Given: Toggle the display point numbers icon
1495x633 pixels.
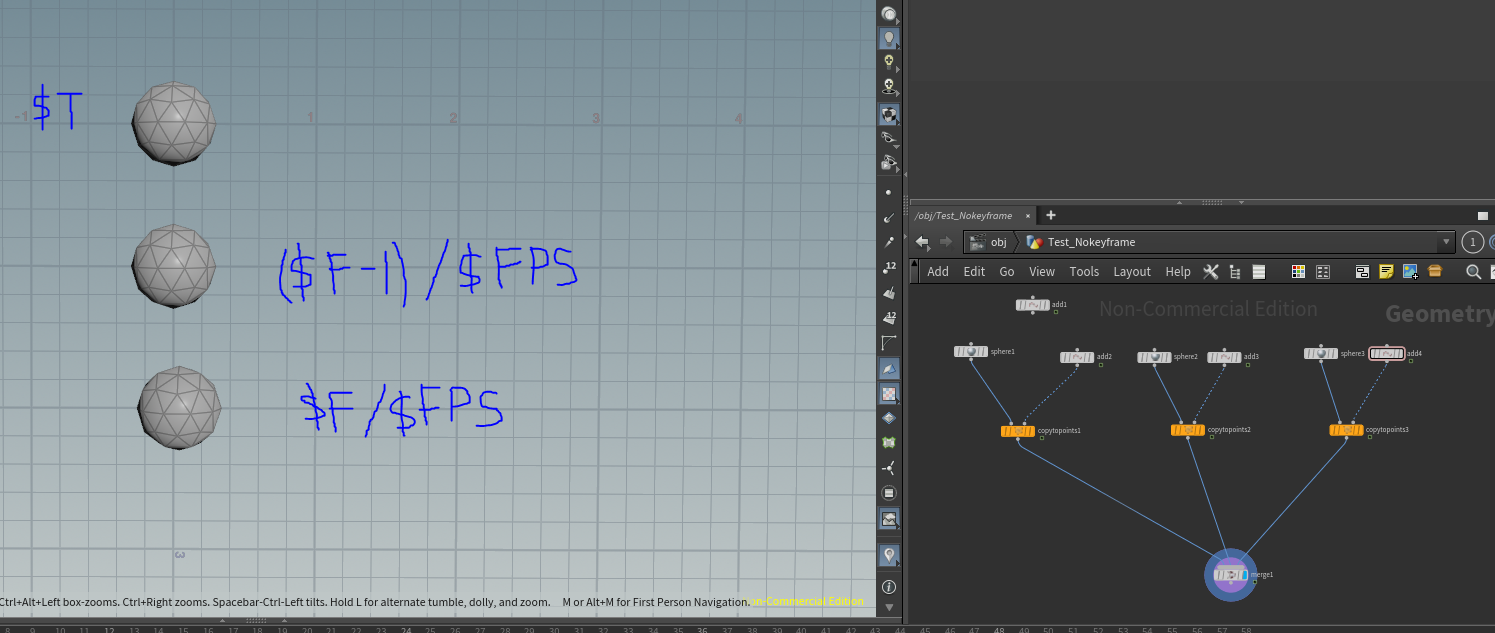Looking at the screenshot, I should tap(889, 267).
